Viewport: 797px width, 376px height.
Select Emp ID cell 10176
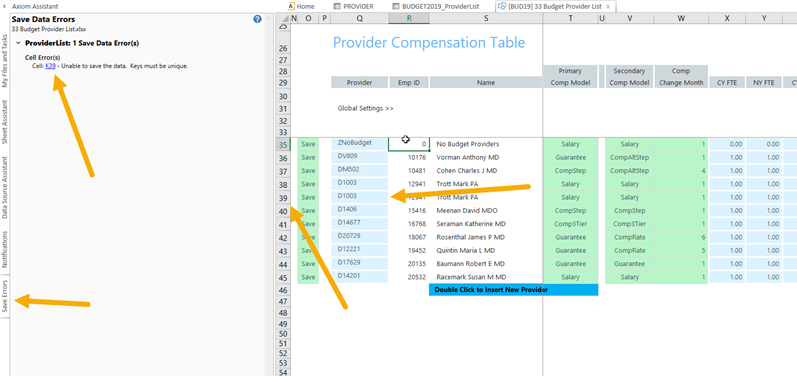[x=409, y=158]
